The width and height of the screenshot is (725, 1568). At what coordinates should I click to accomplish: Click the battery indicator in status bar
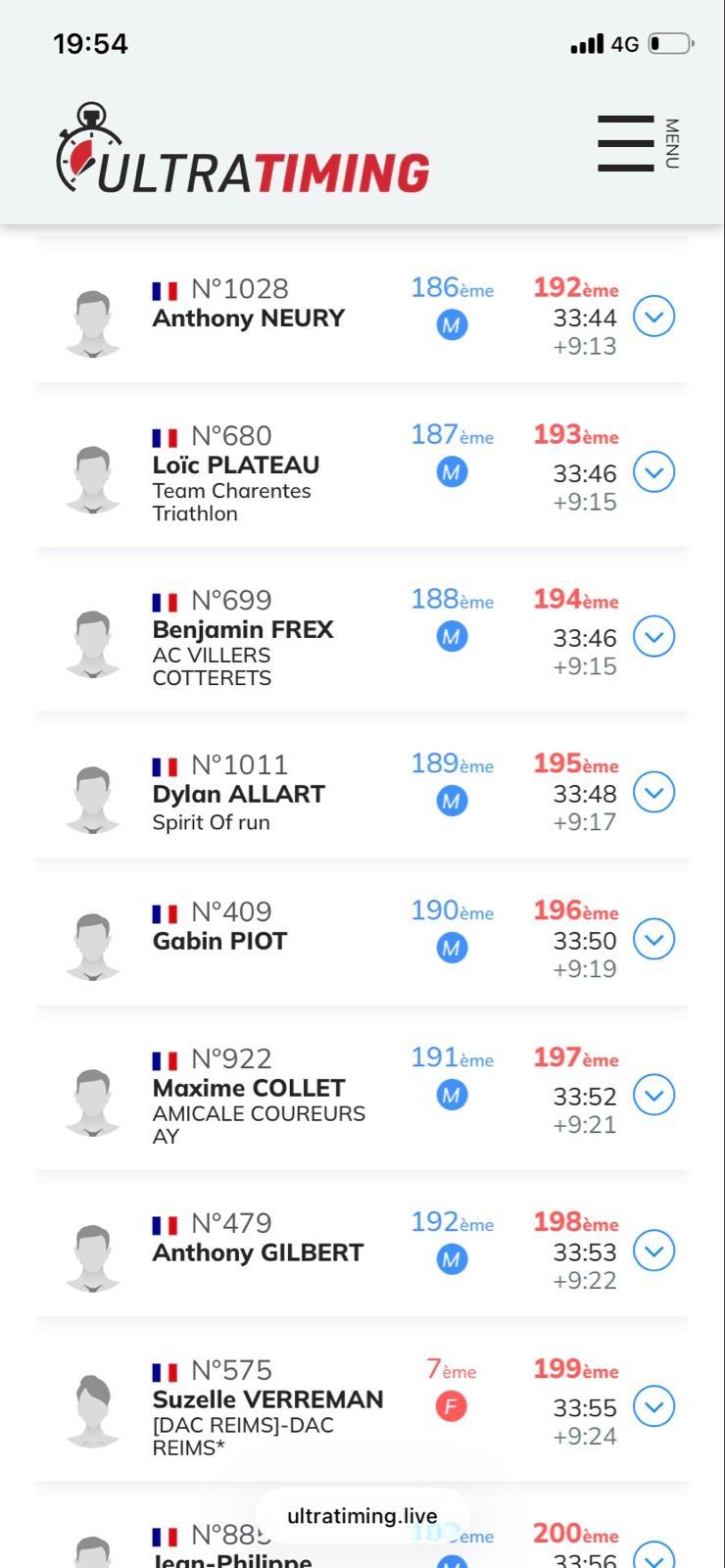(670, 44)
